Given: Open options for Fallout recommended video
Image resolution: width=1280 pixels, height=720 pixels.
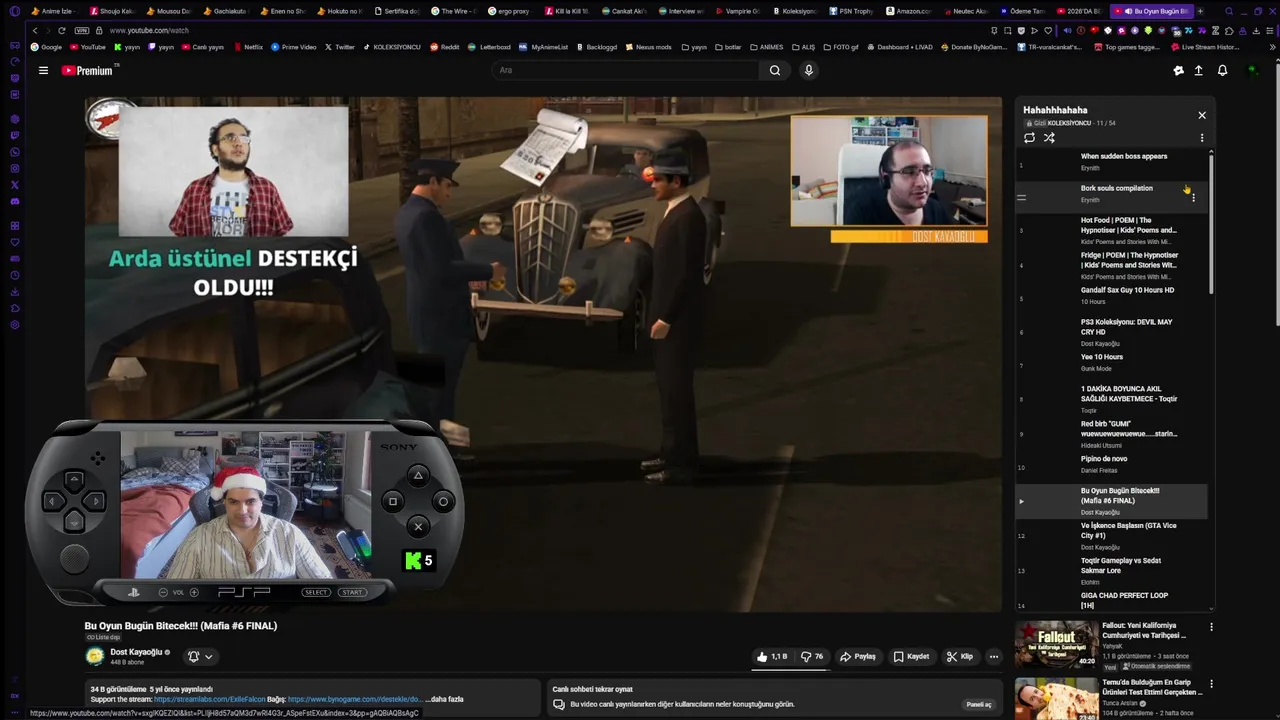Looking at the screenshot, I should [x=1211, y=627].
